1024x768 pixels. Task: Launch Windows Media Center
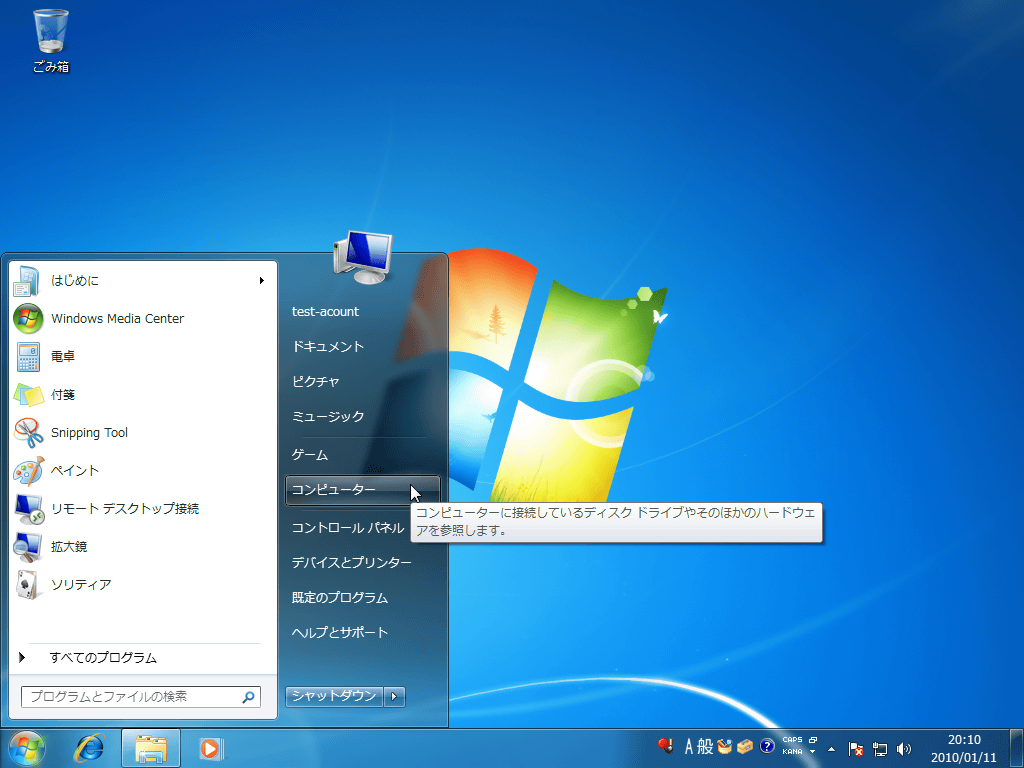pos(140,319)
